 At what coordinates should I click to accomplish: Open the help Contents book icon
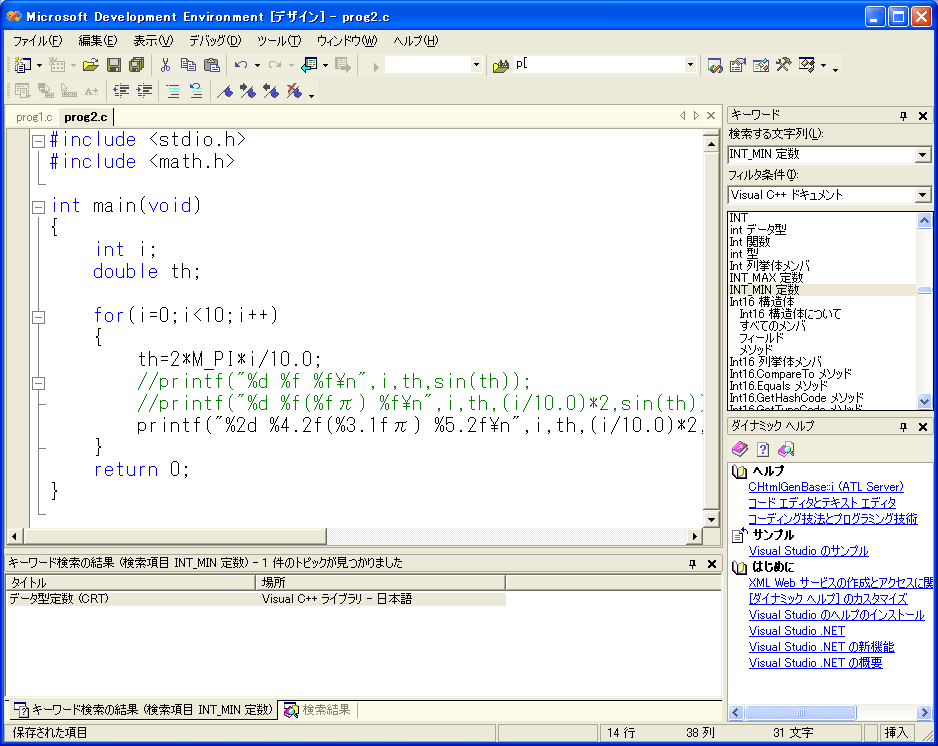click(x=740, y=449)
